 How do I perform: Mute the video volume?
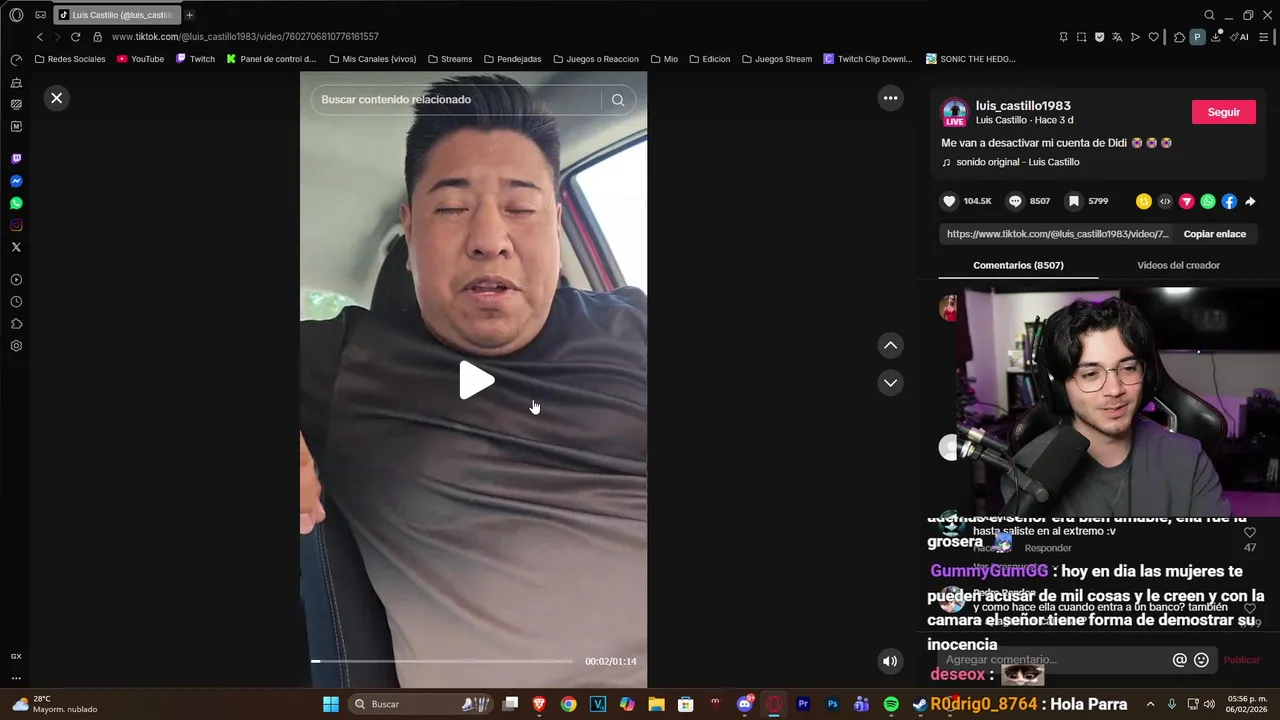[x=890, y=661]
